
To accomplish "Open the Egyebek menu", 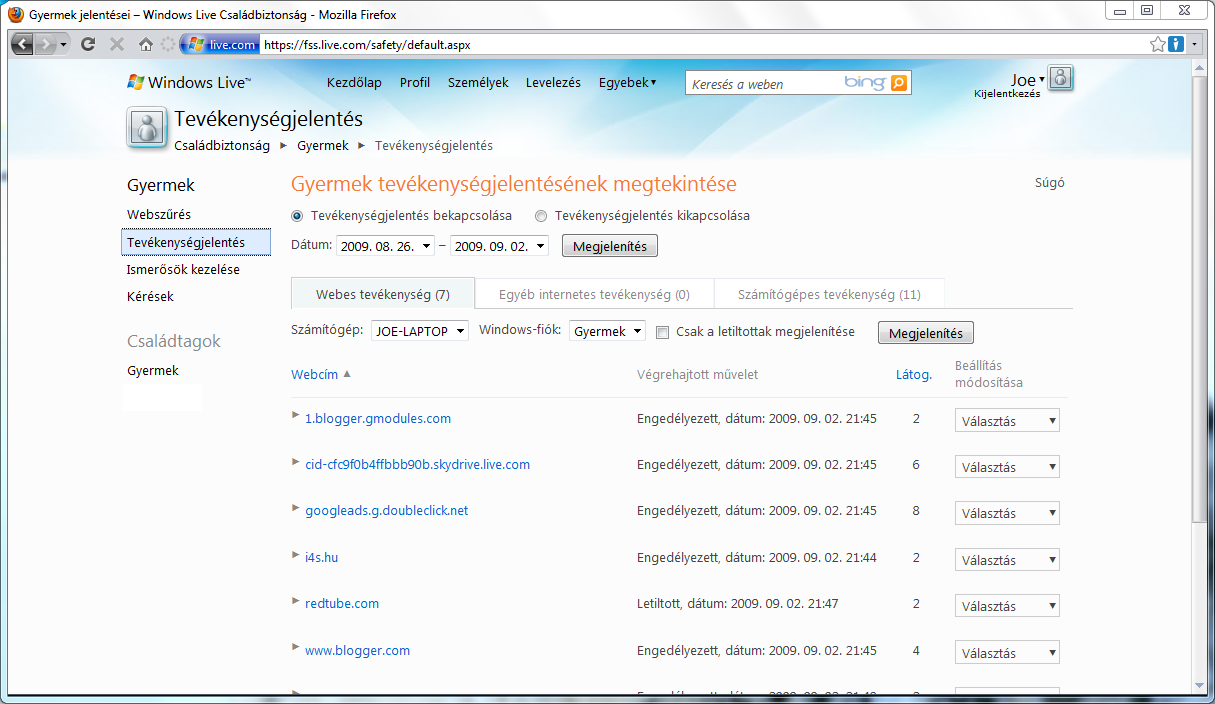I will click(627, 83).
